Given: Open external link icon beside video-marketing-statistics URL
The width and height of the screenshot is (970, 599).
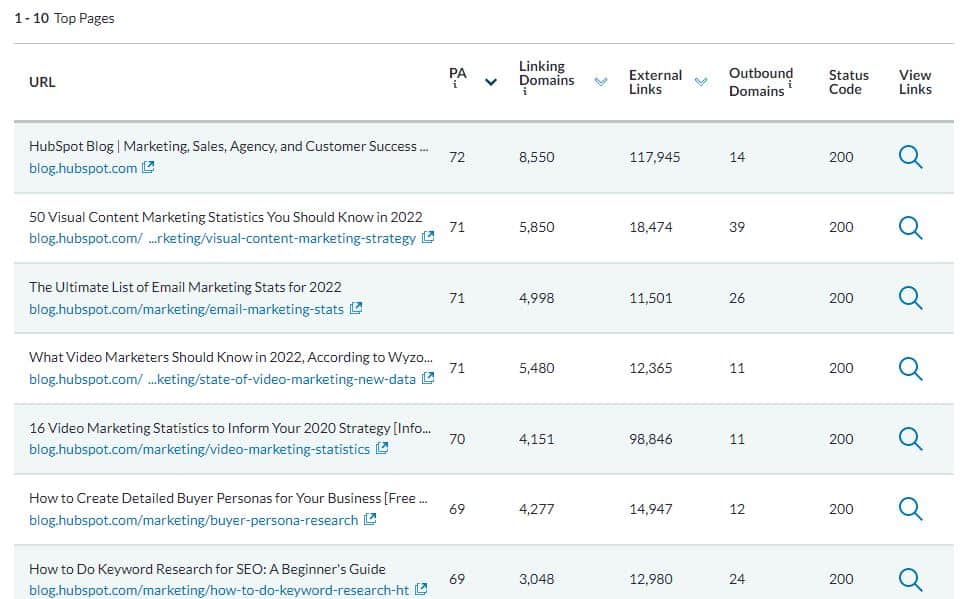Looking at the screenshot, I should [382, 448].
